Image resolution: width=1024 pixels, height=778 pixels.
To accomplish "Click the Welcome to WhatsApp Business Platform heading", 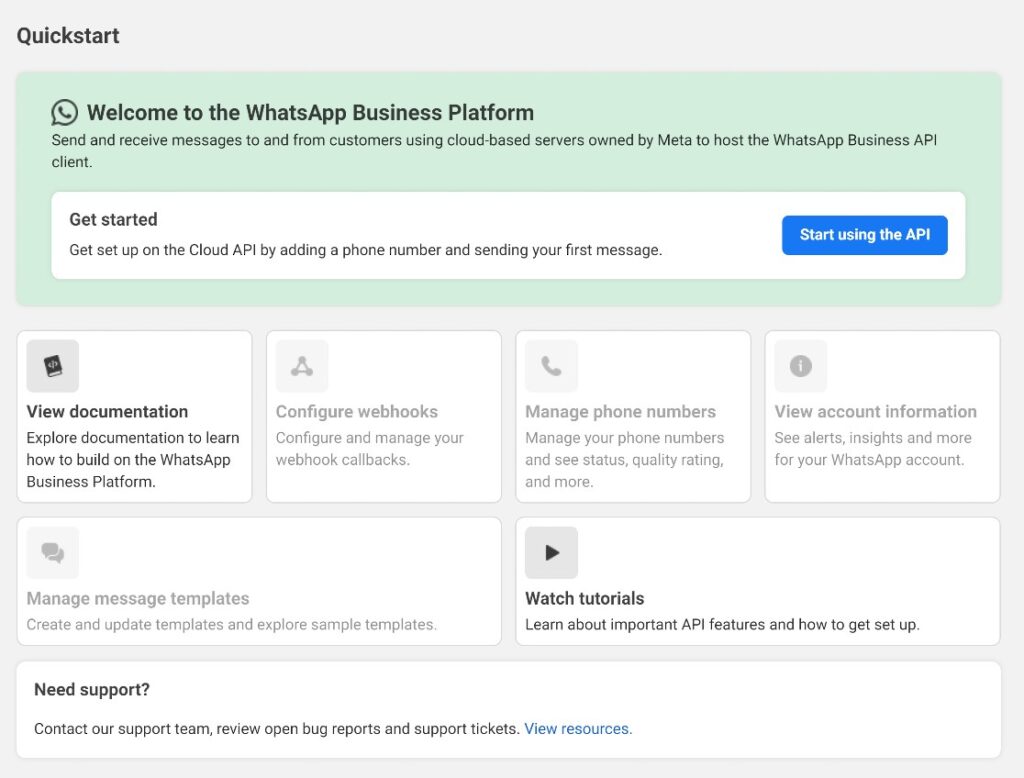I will point(311,112).
